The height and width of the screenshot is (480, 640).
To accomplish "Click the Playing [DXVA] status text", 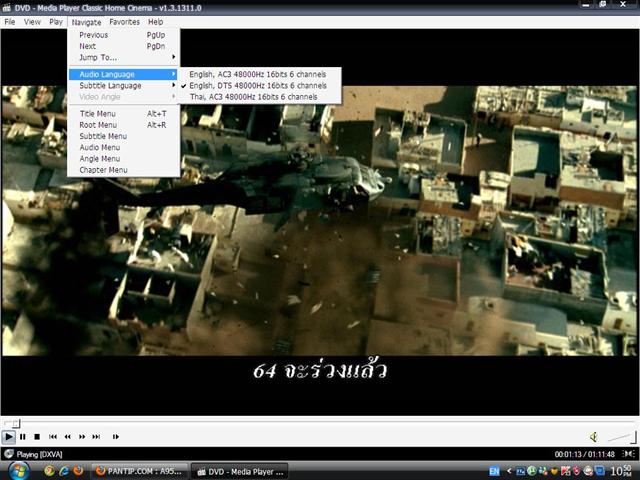I will (x=40, y=454).
